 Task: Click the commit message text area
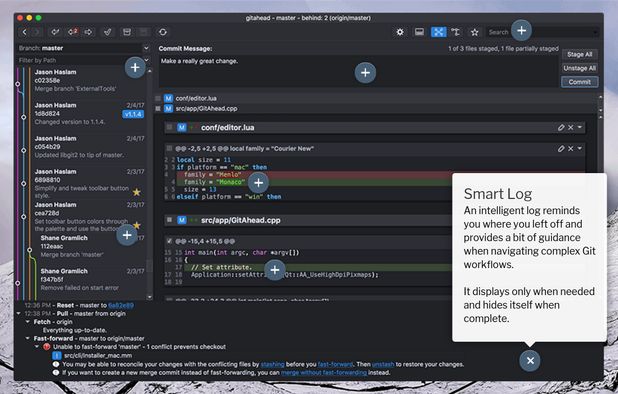358,72
